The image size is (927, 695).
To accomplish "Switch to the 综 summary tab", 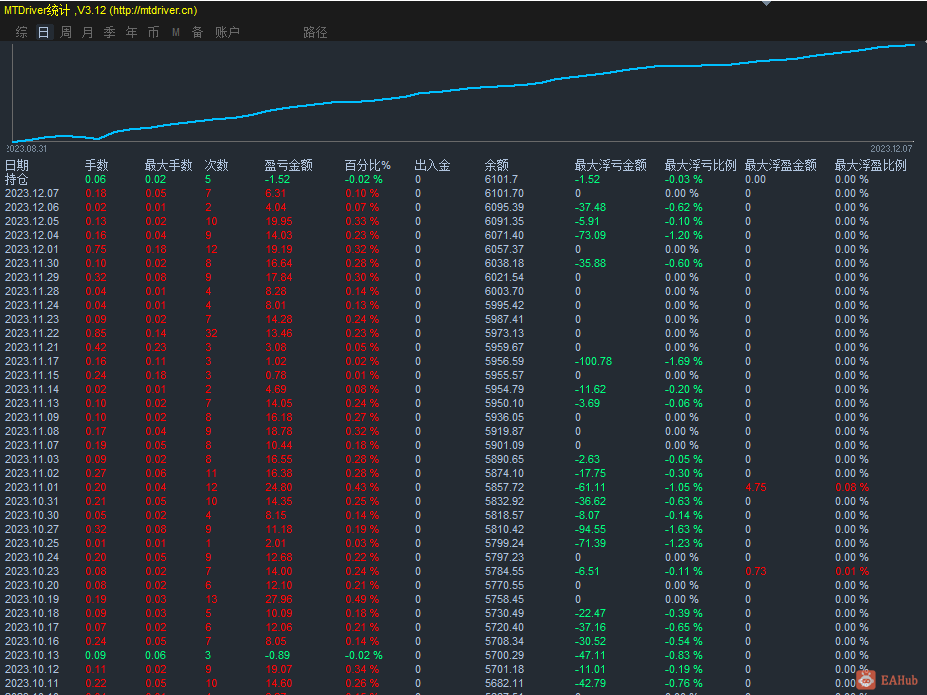I will 21,32.
